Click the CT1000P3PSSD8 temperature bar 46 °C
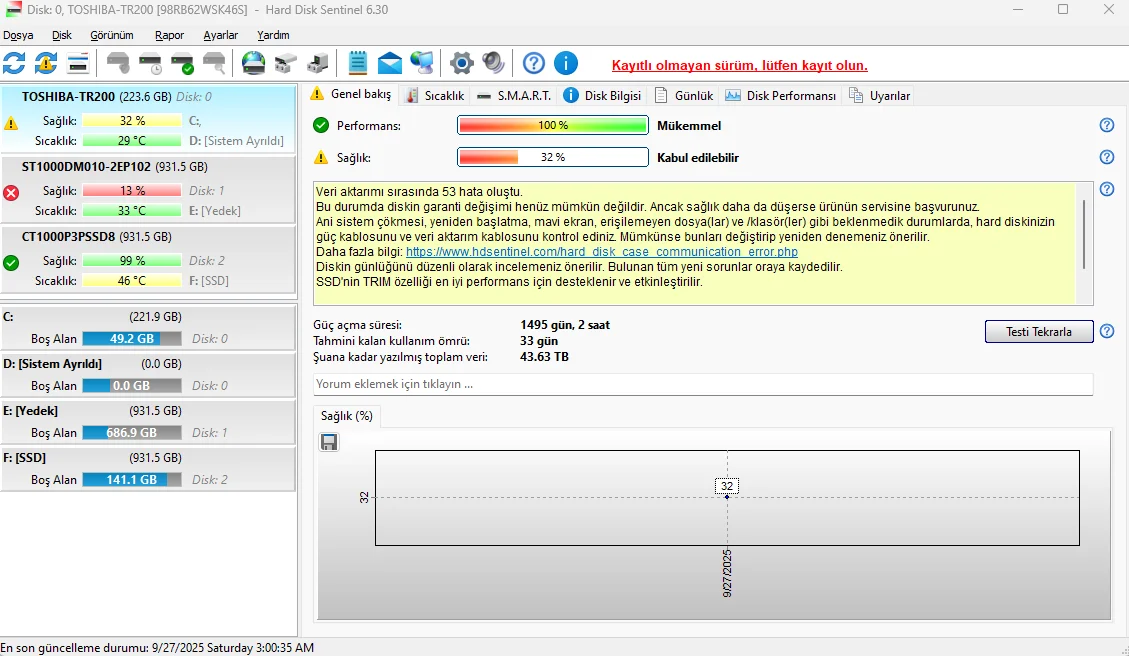 click(132, 281)
